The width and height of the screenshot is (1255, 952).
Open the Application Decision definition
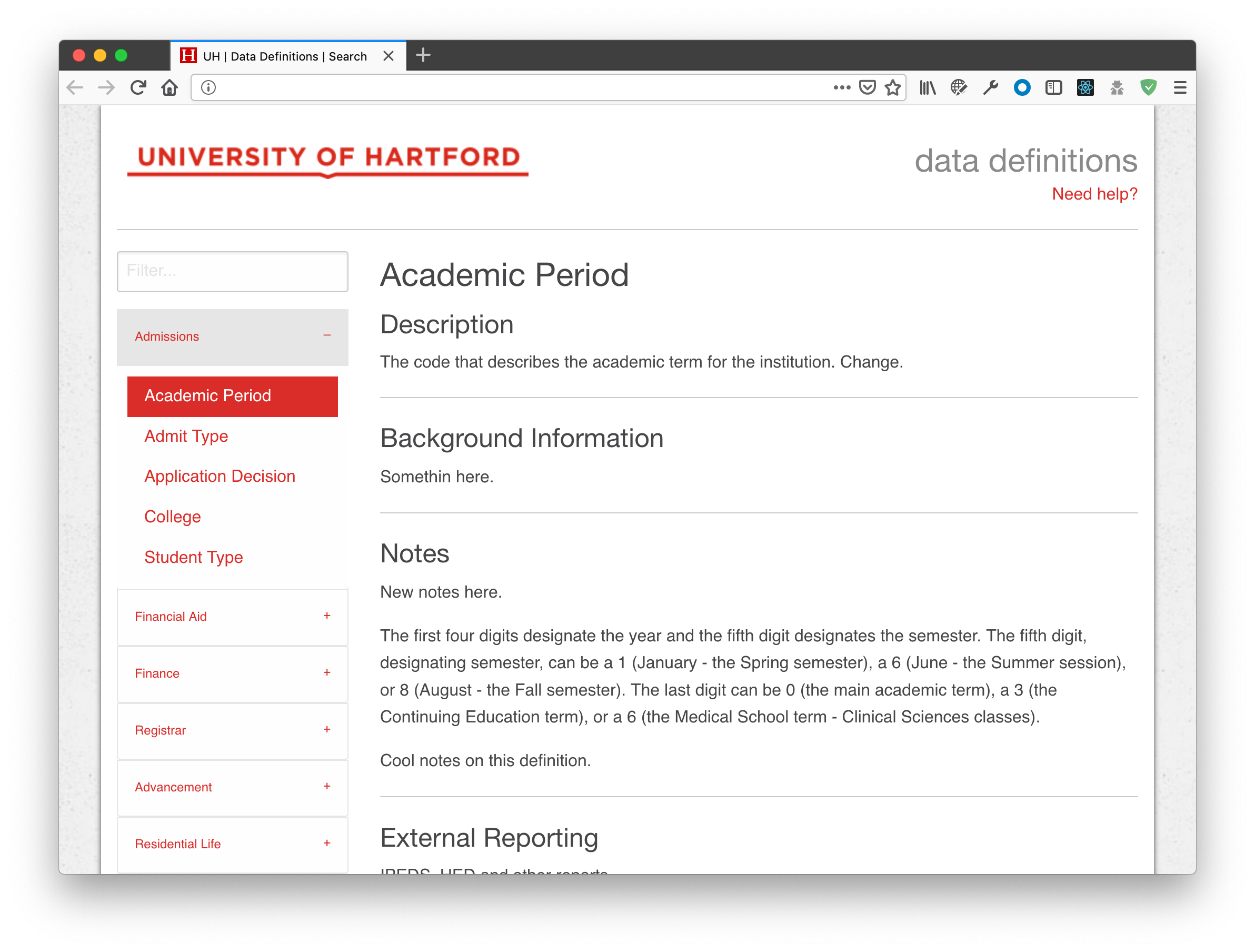pos(220,477)
